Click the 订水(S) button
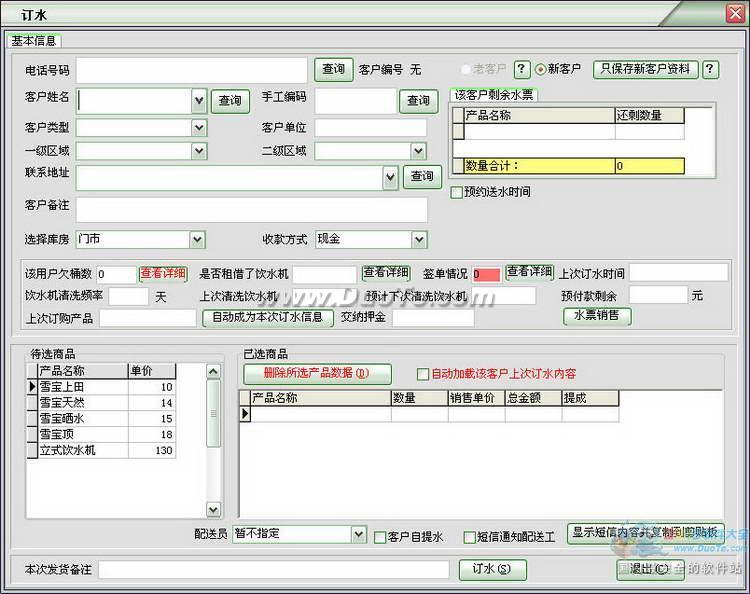750x594 pixels. [492, 569]
